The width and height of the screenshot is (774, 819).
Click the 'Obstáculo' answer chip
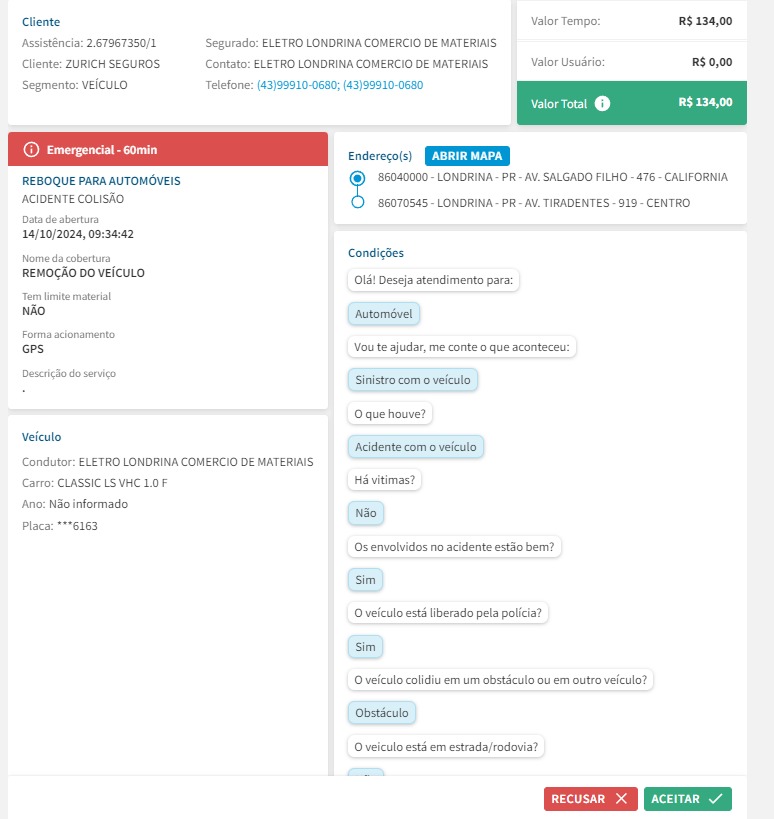pos(383,713)
